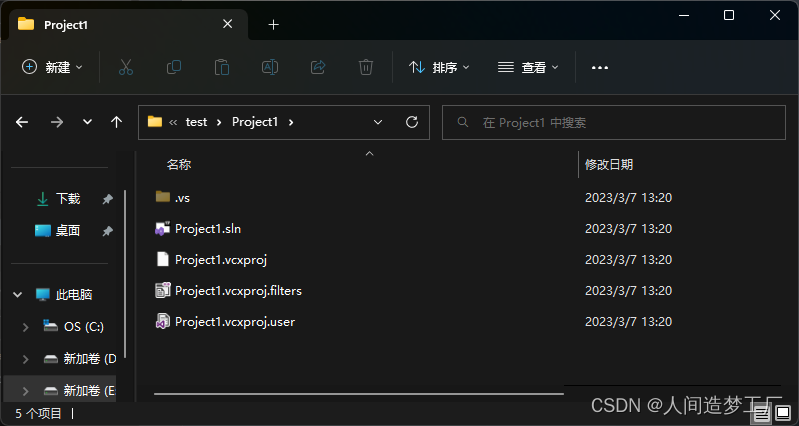Go up one folder level
This screenshot has height=426, width=799.
point(117,122)
